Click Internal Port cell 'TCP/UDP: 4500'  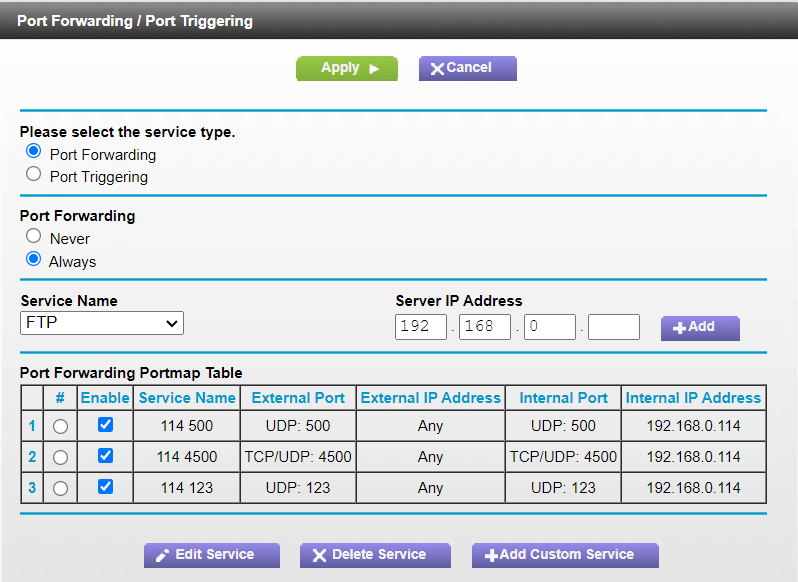pyautogui.click(x=563, y=457)
